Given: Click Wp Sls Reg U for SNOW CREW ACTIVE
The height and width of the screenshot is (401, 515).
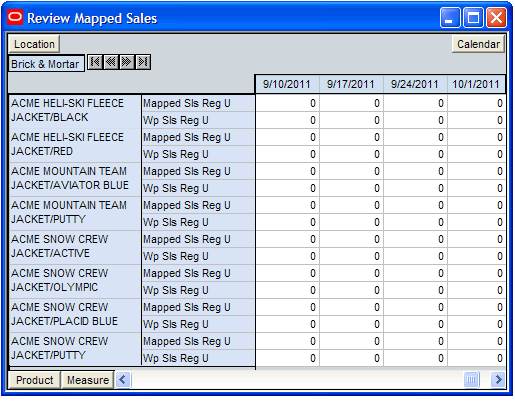Looking at the screenshot, I should pos(198,256).
